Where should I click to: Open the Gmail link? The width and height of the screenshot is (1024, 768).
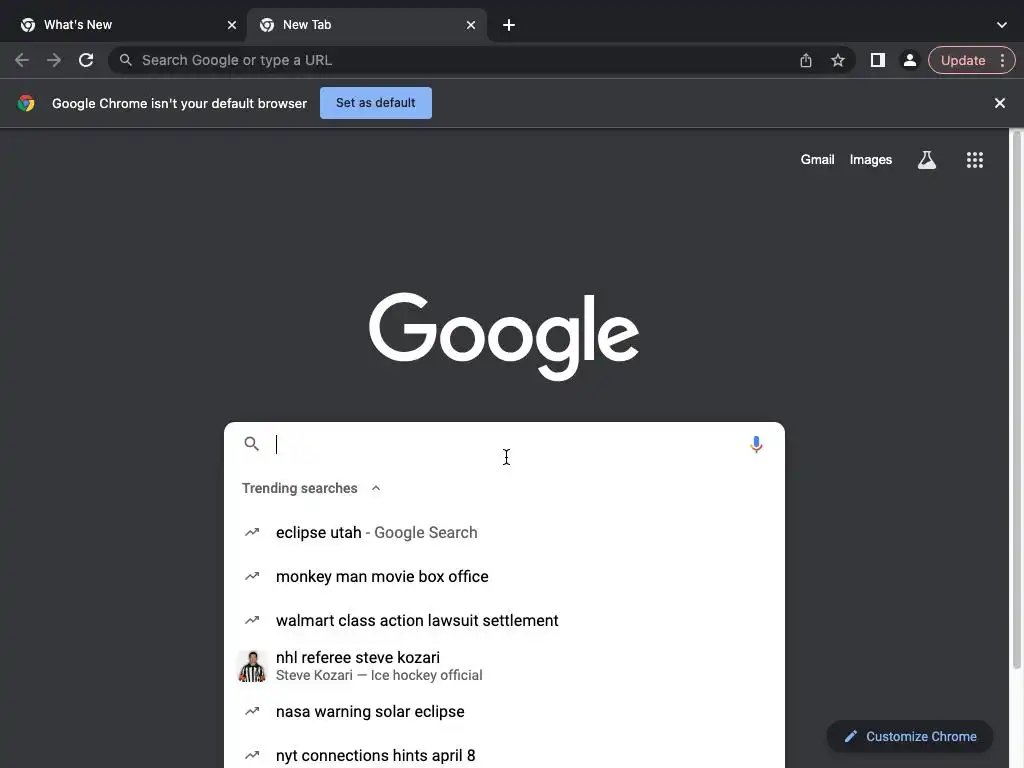coord(818,160)
